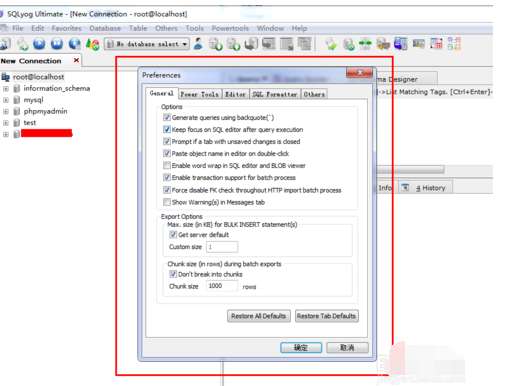Expand the phpmyadmin database node
513x386 pixels.
pos(6,111)
